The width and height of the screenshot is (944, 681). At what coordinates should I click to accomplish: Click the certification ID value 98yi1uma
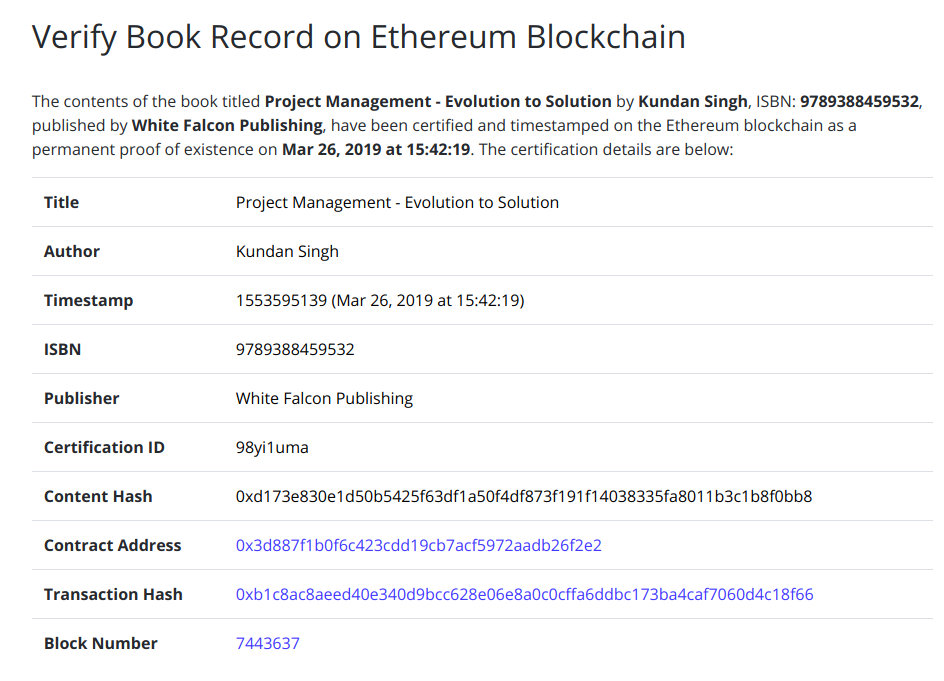[x=272, y=448]
